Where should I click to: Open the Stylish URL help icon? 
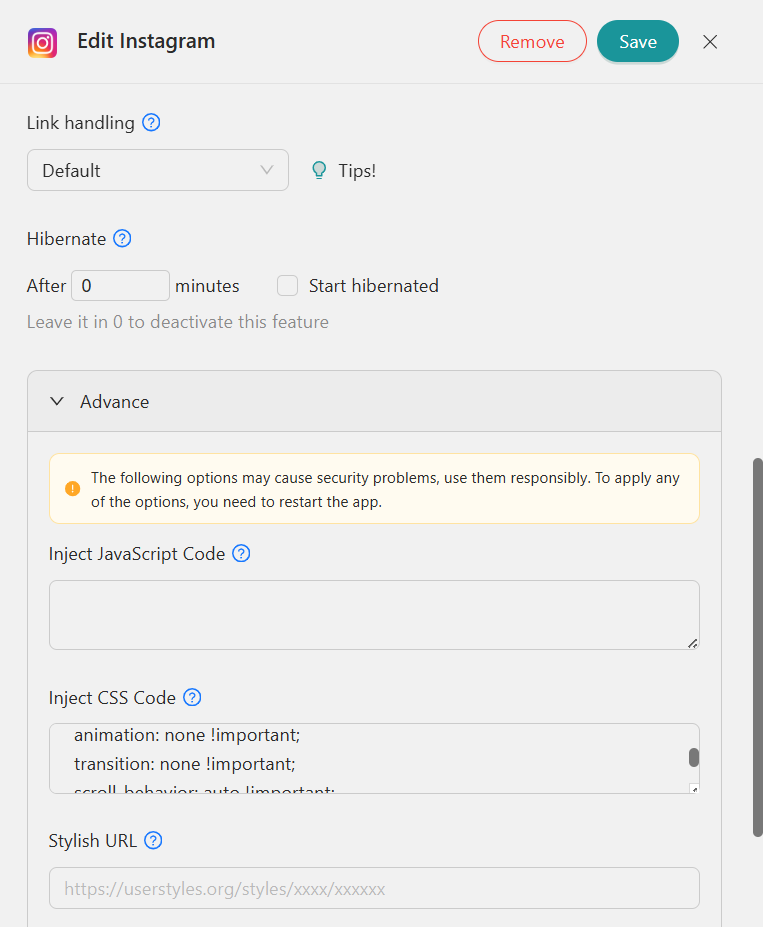(x=153, y=840)
